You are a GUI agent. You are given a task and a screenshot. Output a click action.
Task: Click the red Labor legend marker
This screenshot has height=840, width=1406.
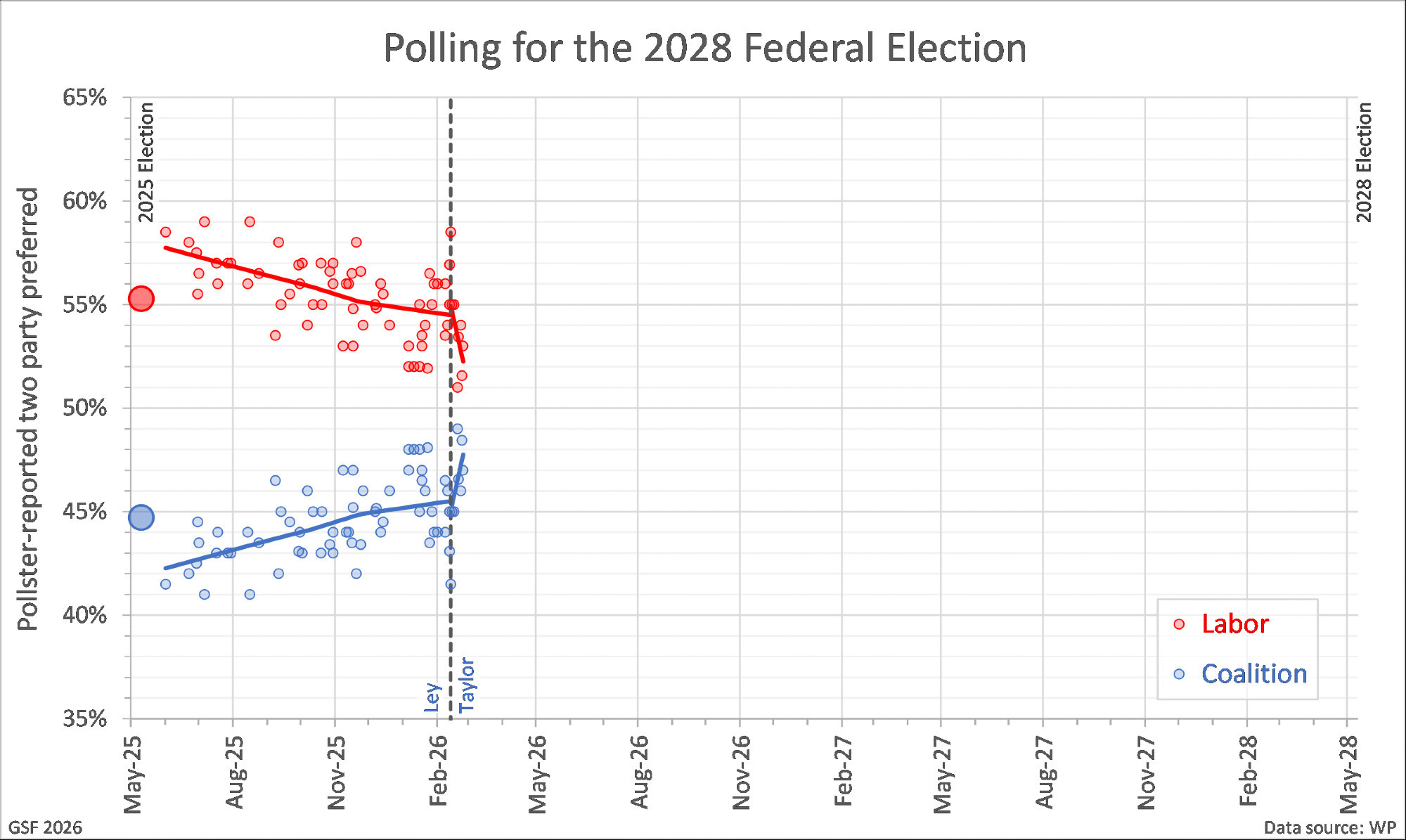pyautogui.click(x=1180, y=624)
